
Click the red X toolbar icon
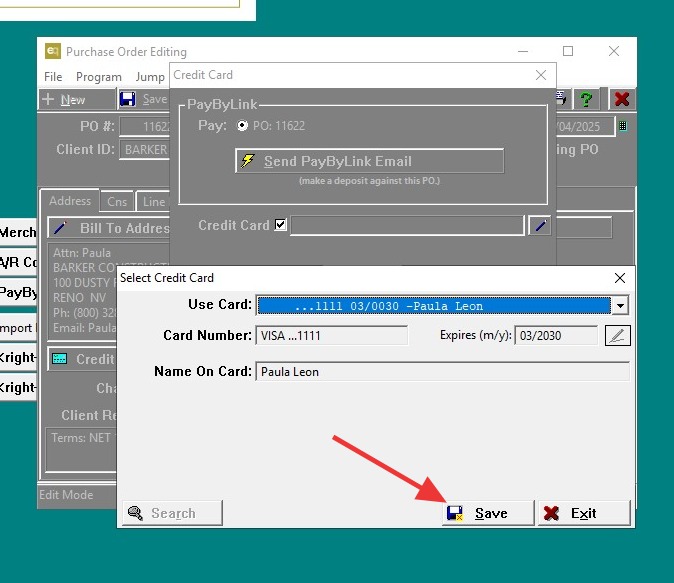coord(622,99)
